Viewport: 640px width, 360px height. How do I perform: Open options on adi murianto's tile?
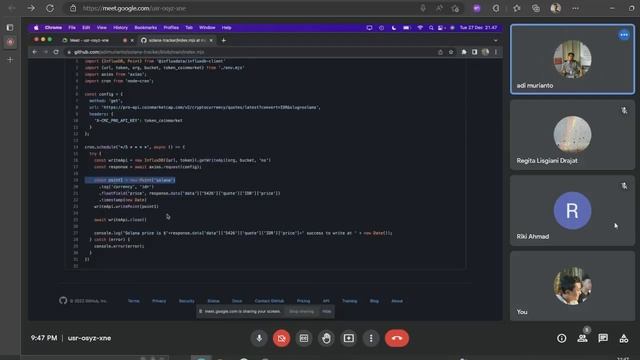click(624, 35)
